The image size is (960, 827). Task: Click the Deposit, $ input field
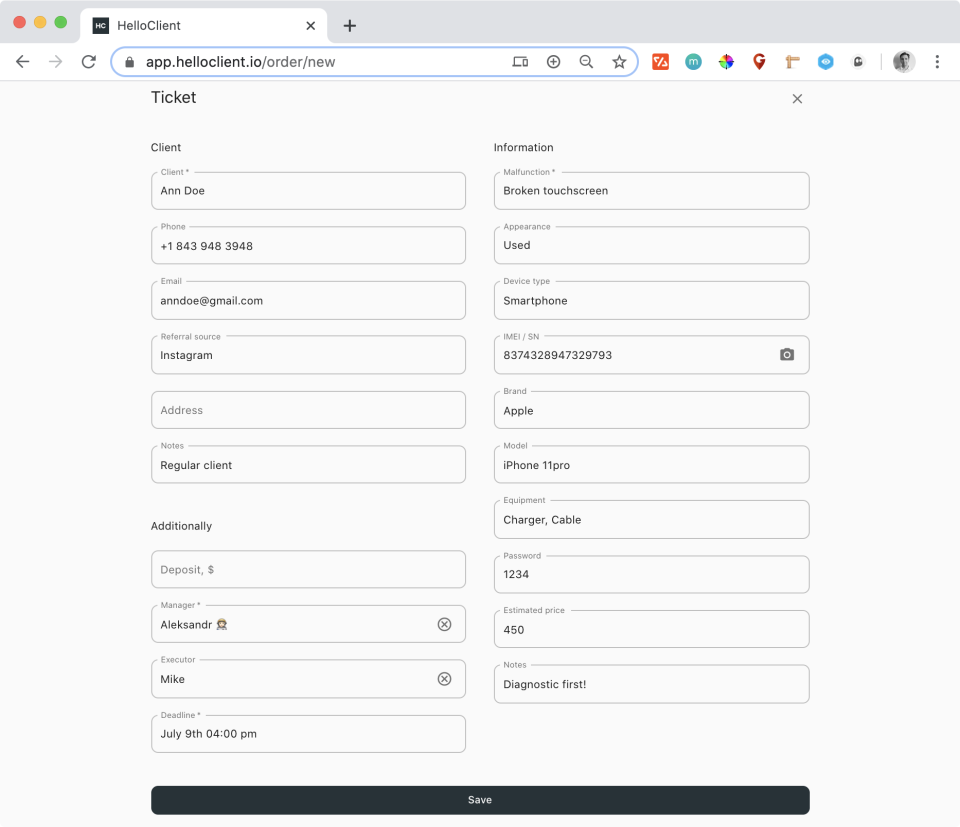308,570
